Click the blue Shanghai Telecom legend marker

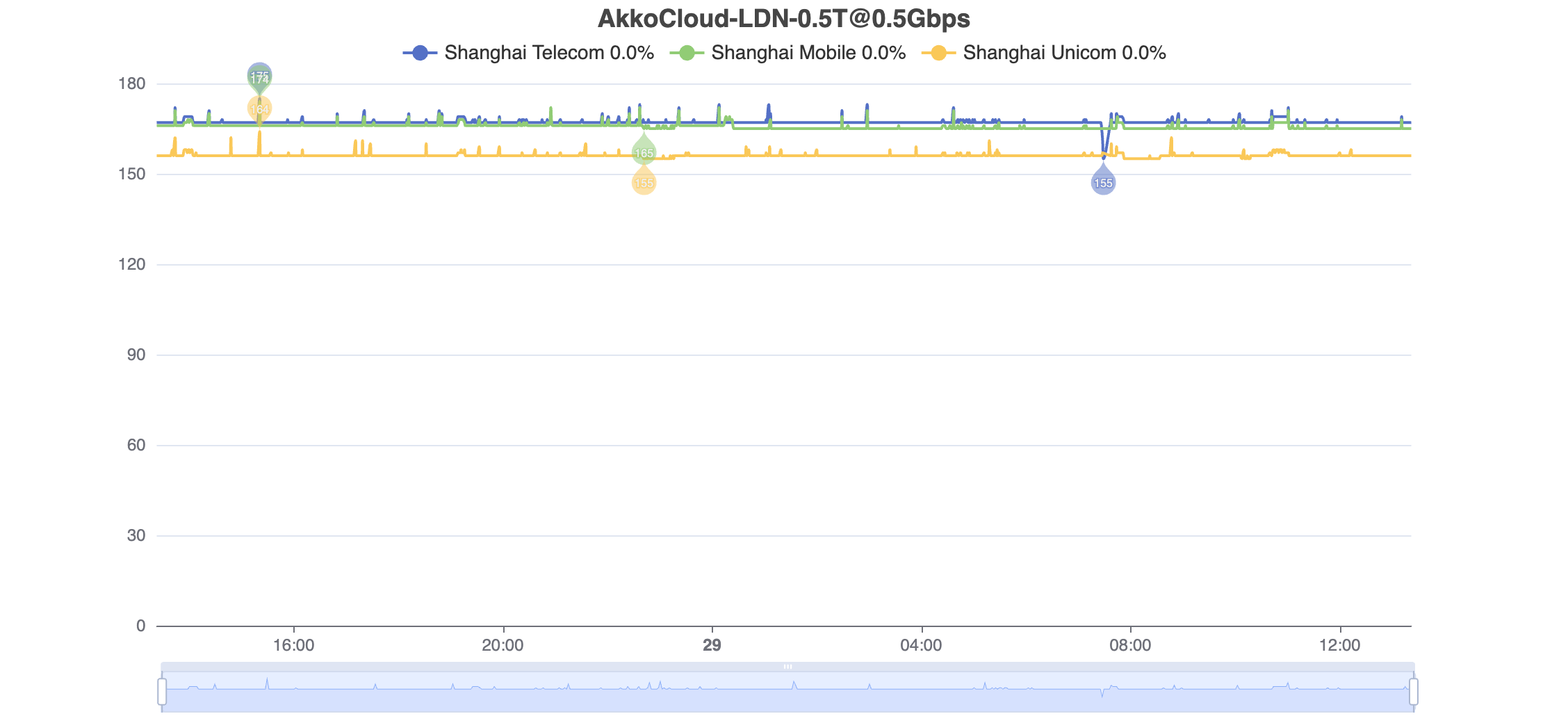pyautogui.click(x=420, y=53)
